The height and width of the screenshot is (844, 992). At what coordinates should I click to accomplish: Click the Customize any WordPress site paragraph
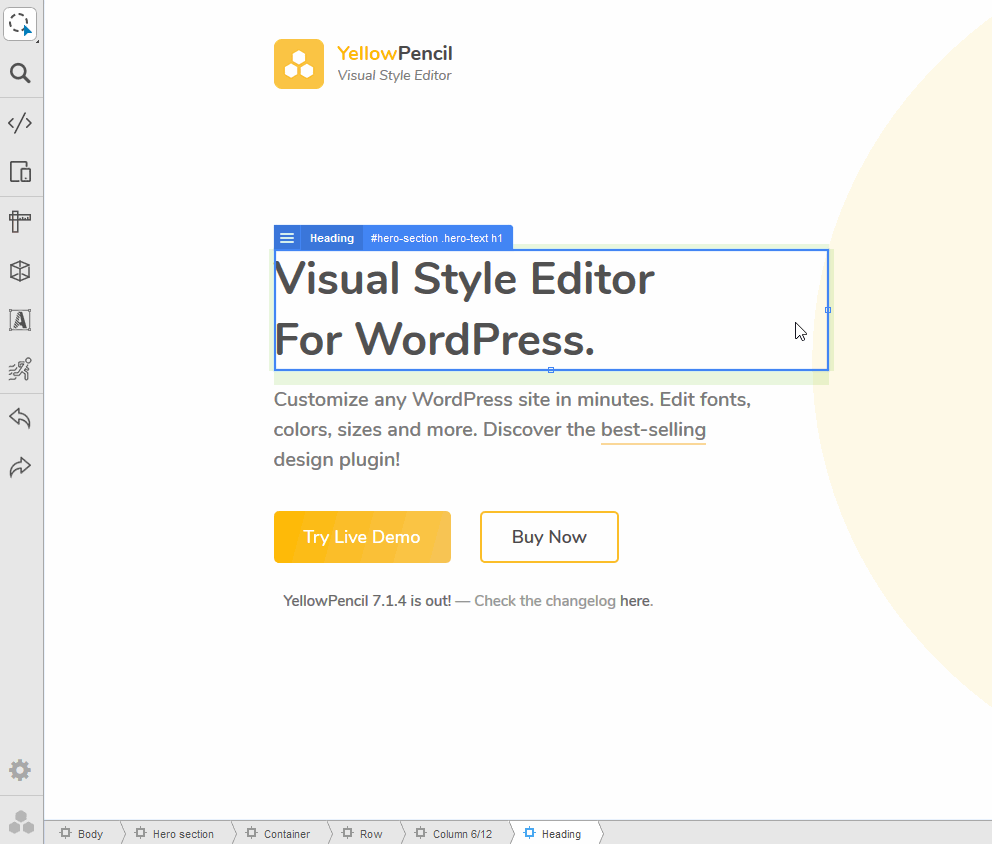click(x=512, y=430)
